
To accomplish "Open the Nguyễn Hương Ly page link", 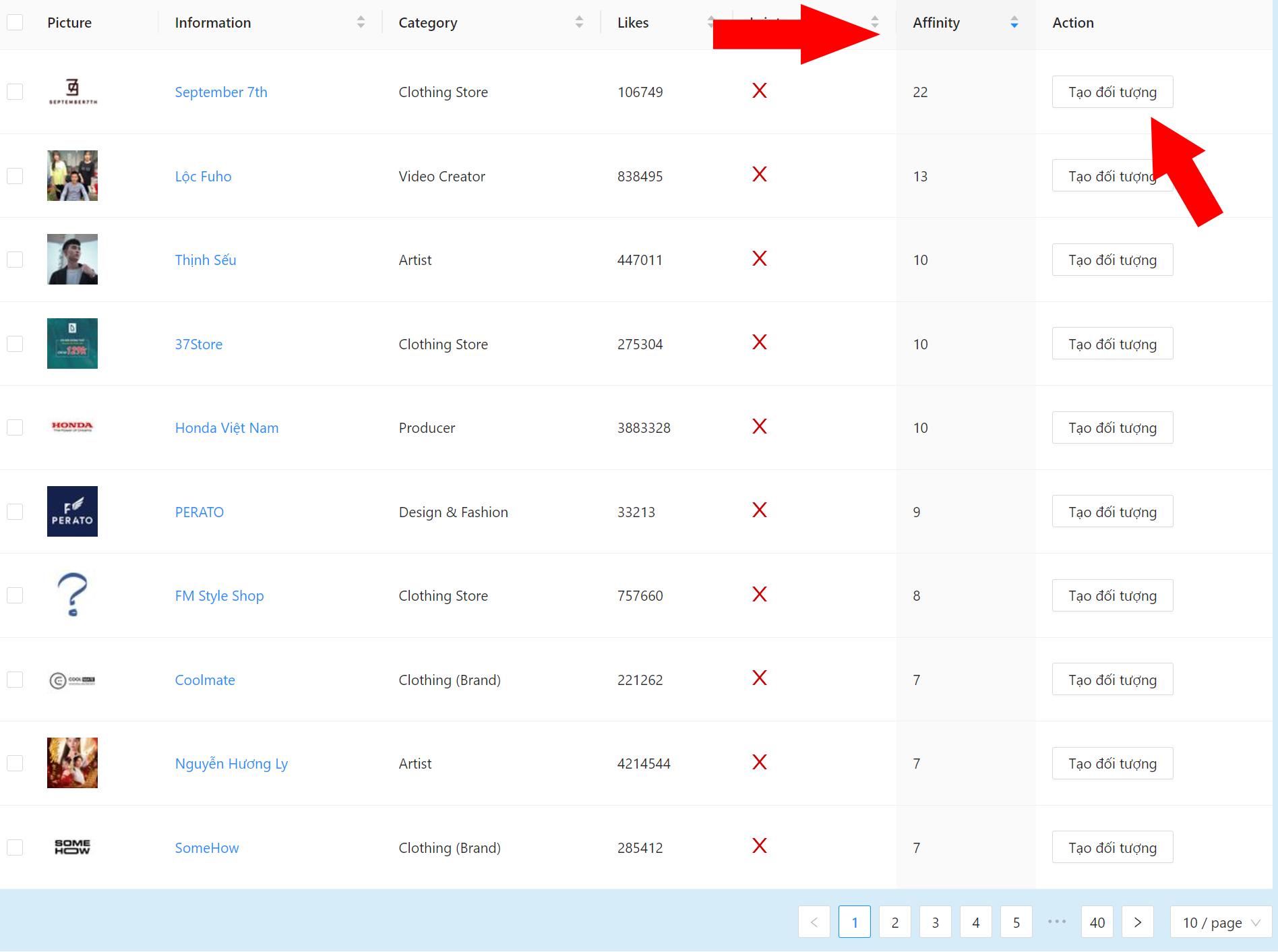I will (231, 763).
